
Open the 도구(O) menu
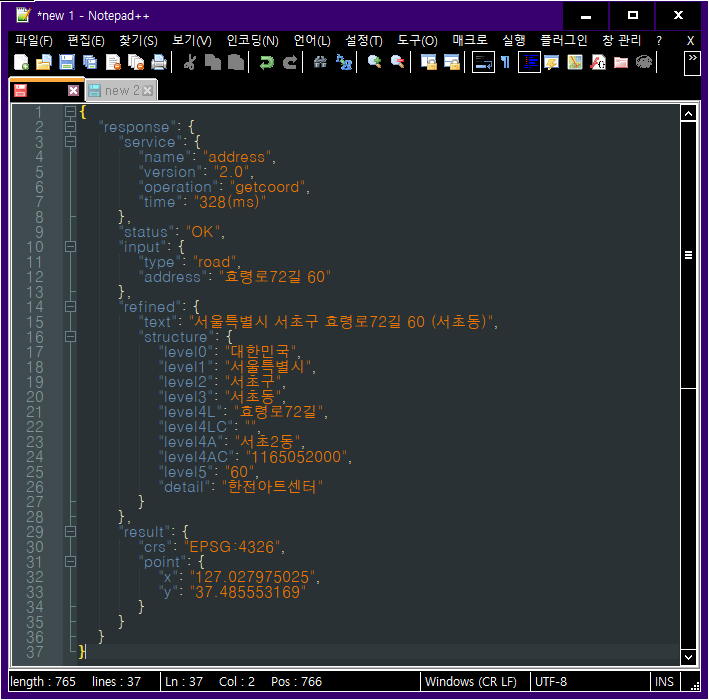tap(417, 41)
